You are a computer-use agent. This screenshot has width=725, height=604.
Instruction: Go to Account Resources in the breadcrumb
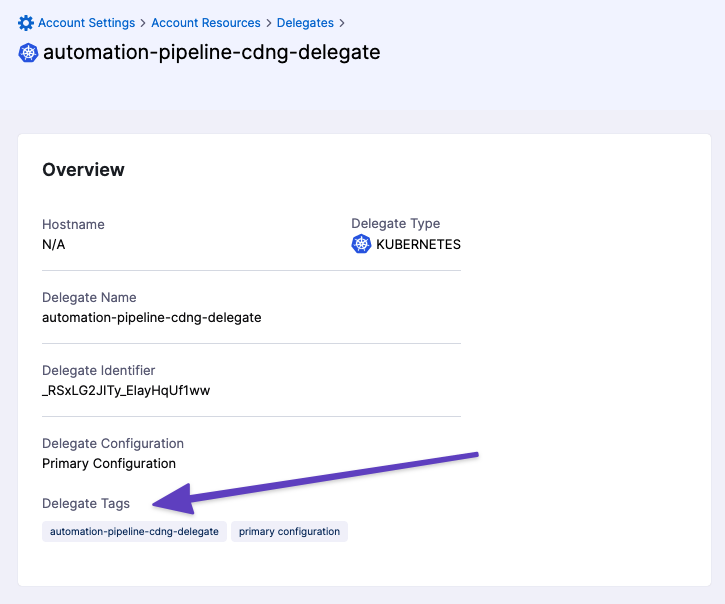(206, 23)
